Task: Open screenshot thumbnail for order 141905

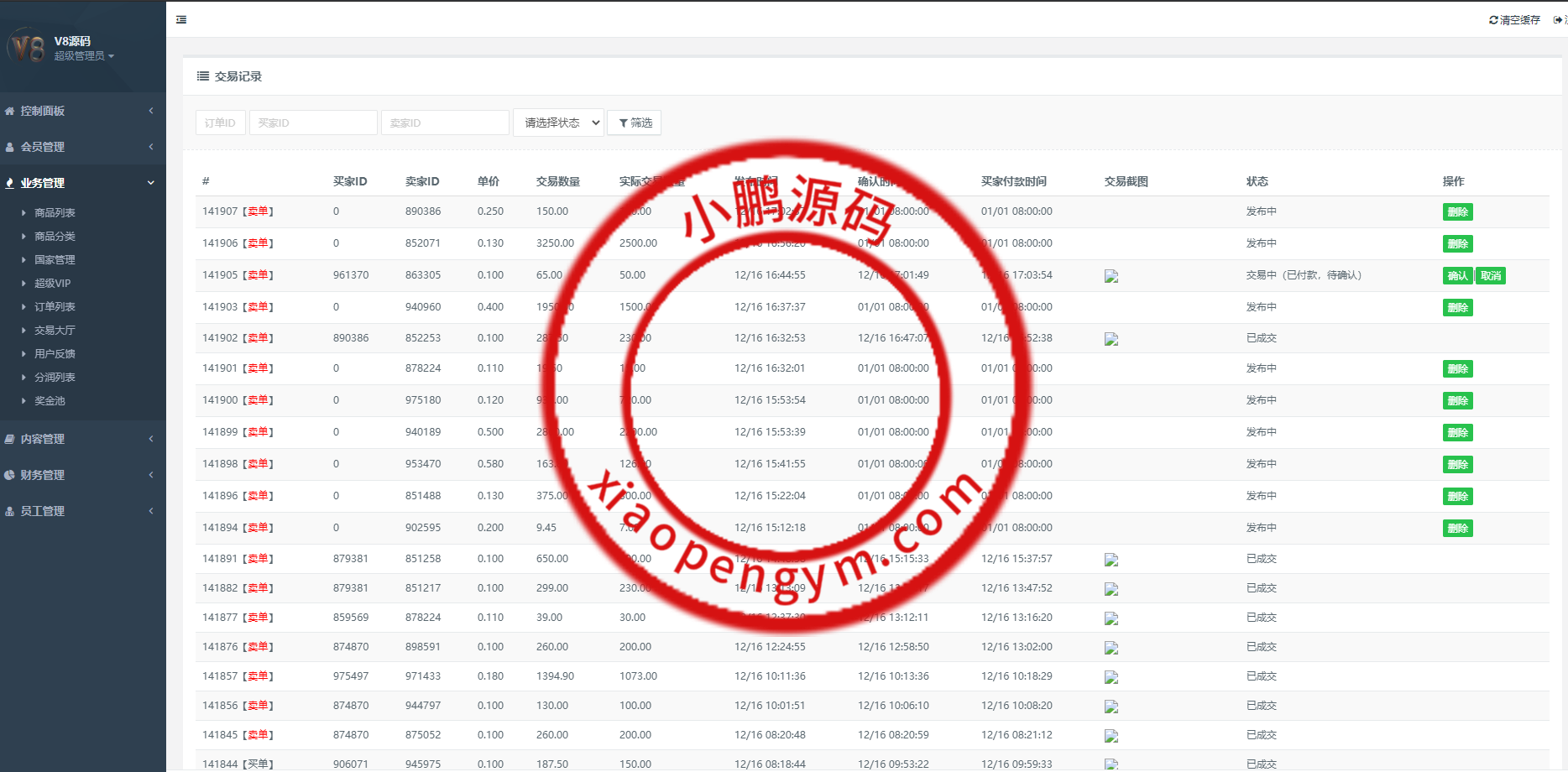Action: (x=1111, y=276)
